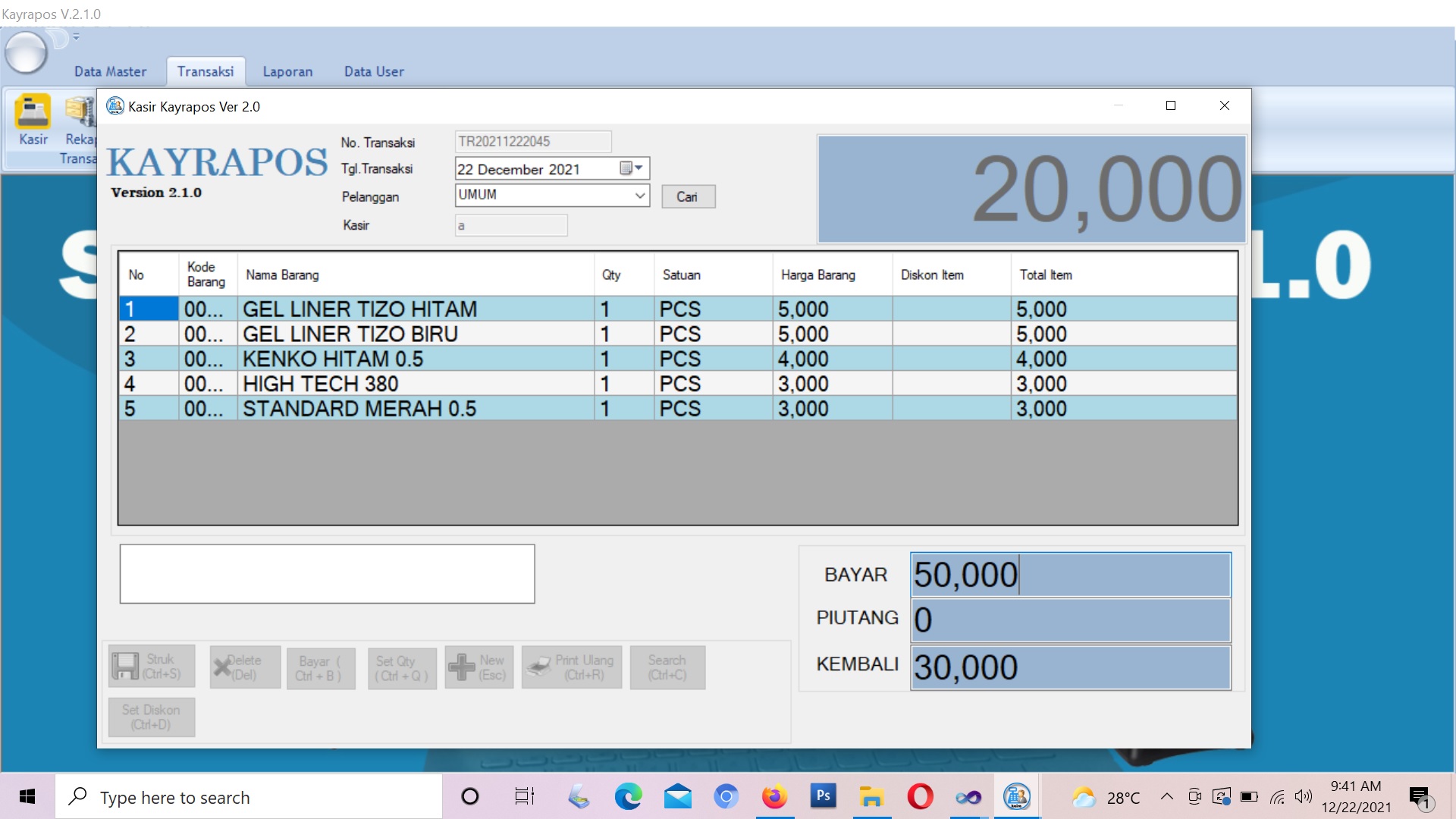Open the Laporan tab
The height and width of the screenshot is (819, 1456).
287,71
